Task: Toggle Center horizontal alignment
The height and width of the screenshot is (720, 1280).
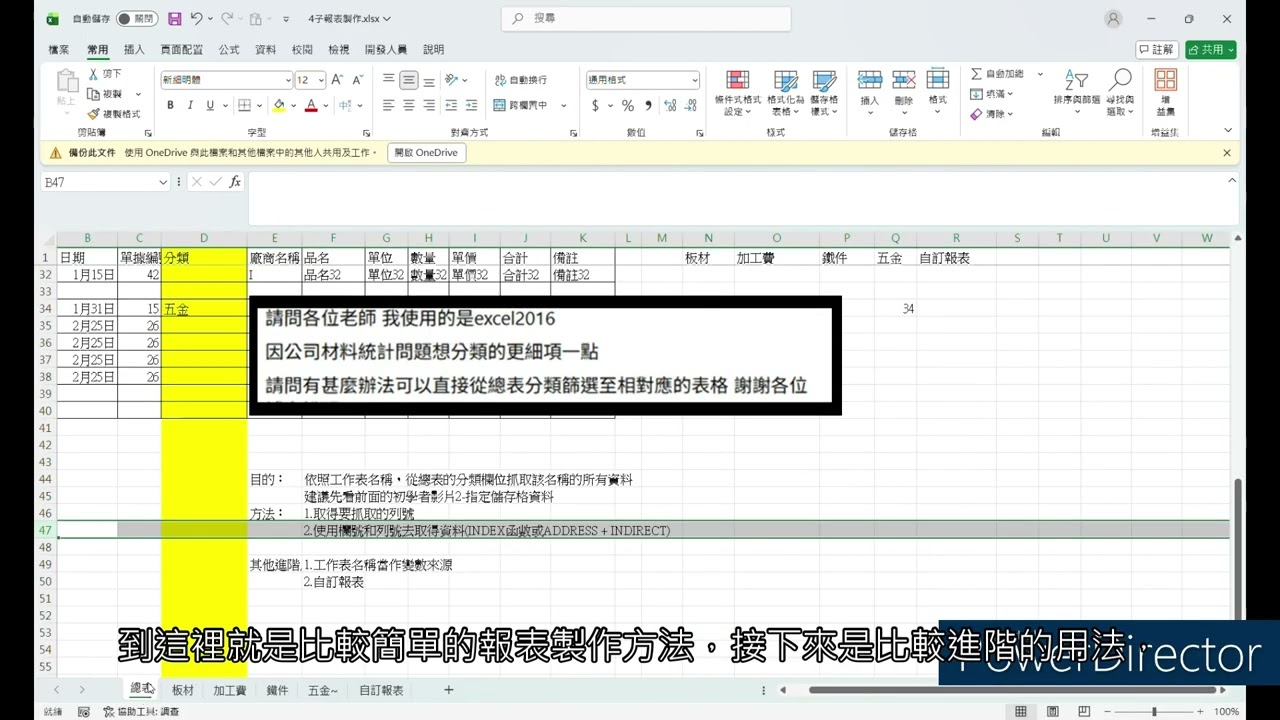Action: [x=409, y=105]
